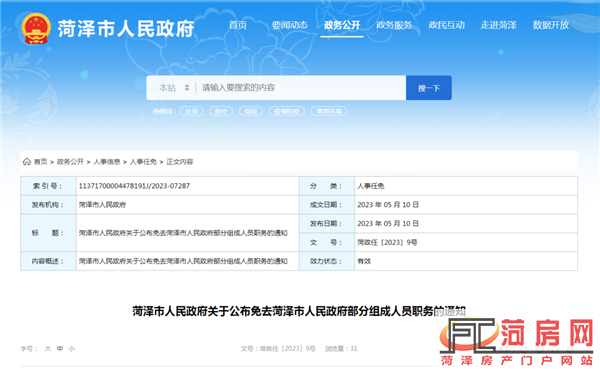Click the 成文日期 value 2023年05月10日
This screenshot has width=600, height=369.
[388, 205]
